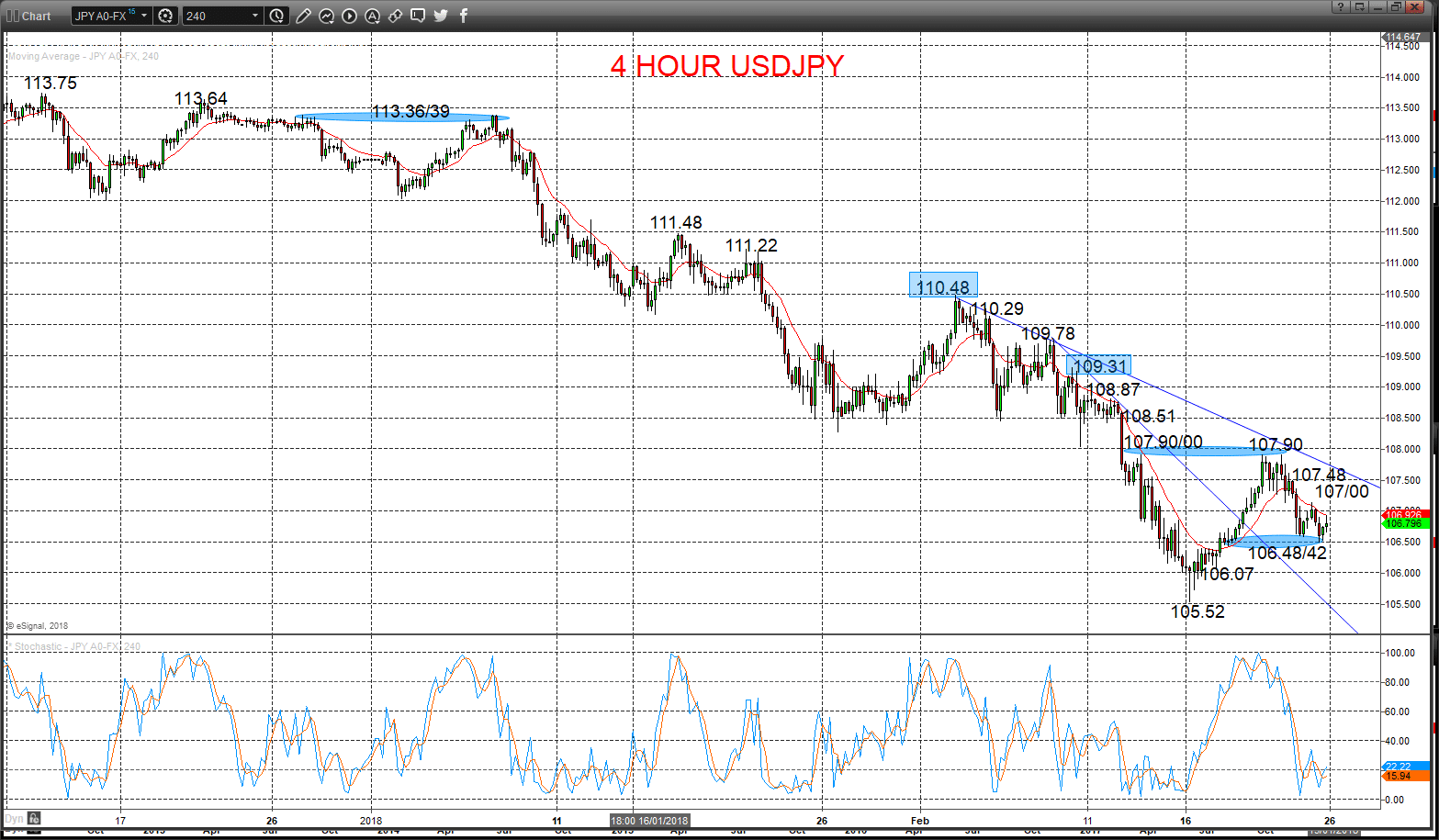Open the time template clock icon
This screenshot has height=840, width=1439.
coord(277,16)
